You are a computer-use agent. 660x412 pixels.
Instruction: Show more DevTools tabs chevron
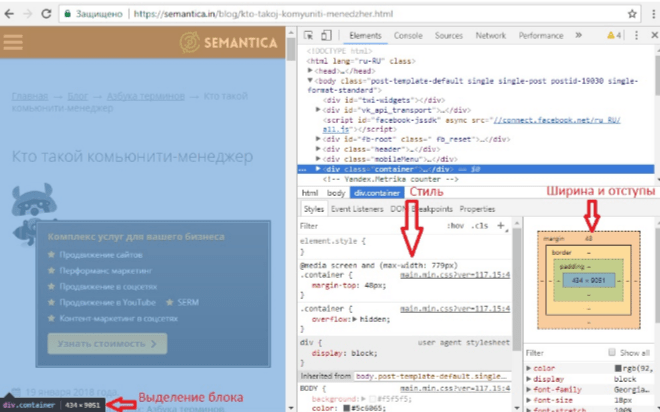pyautogui.click(x=579, y=35)
